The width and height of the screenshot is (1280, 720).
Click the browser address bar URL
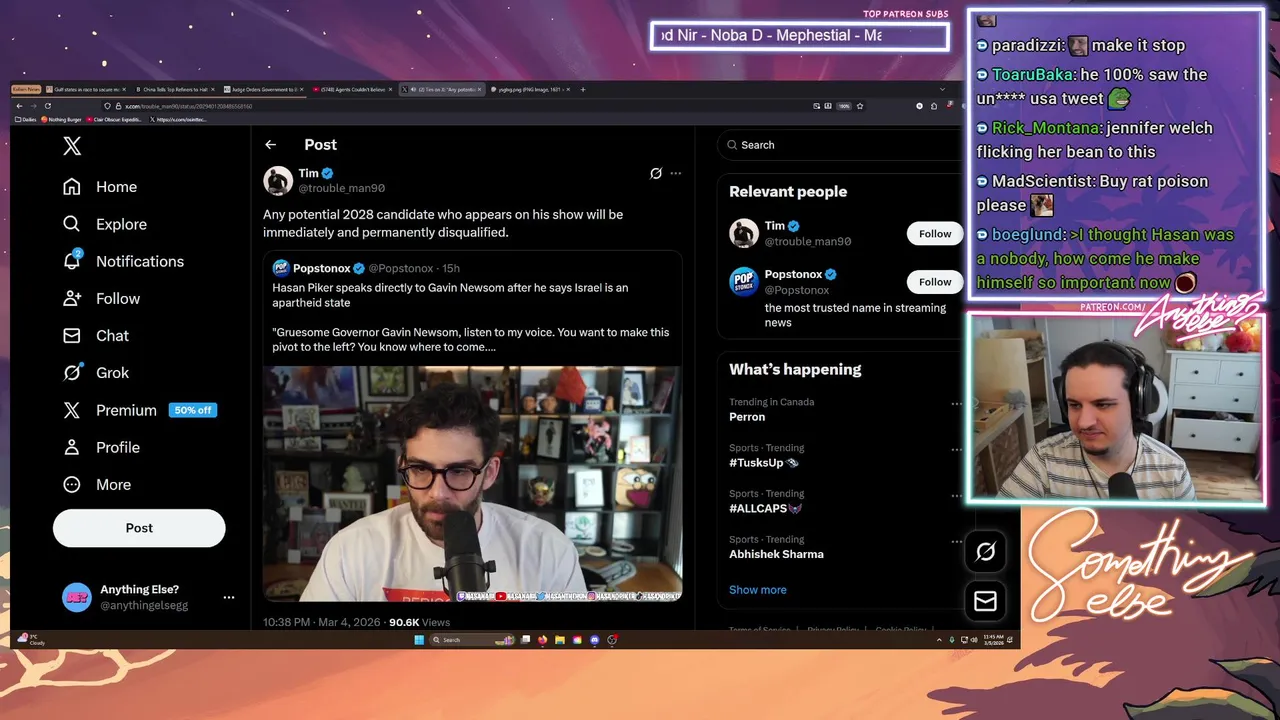coord(188,106)
